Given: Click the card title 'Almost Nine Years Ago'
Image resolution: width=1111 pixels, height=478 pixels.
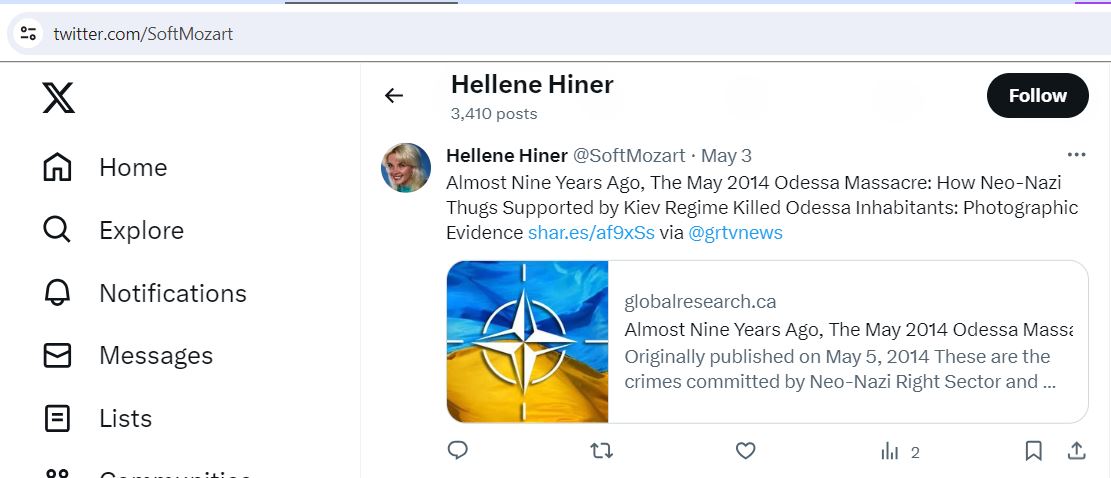Looking at the screenshot, I should coord(849,330).
